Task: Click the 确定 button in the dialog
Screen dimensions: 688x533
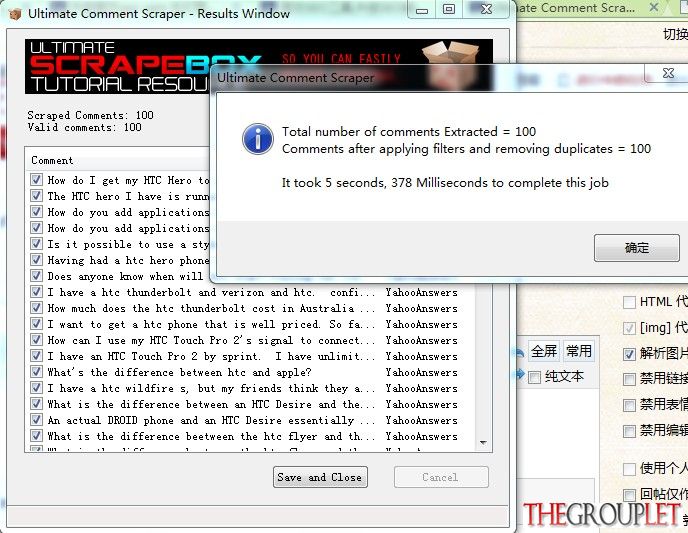Action: [636, 248]
